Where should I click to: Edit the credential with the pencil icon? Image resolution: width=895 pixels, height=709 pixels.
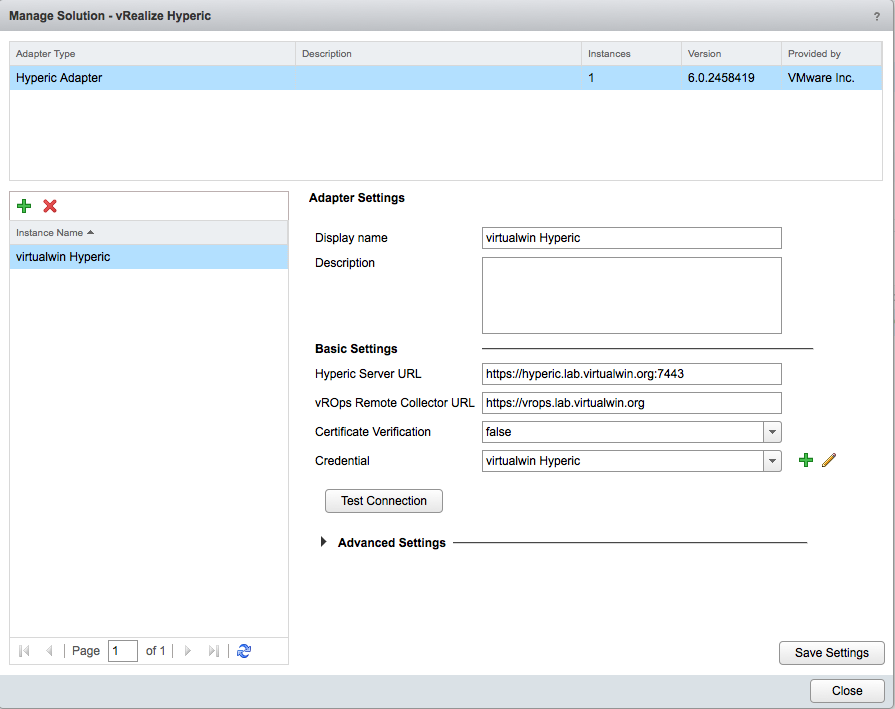[x=829, y=460]
